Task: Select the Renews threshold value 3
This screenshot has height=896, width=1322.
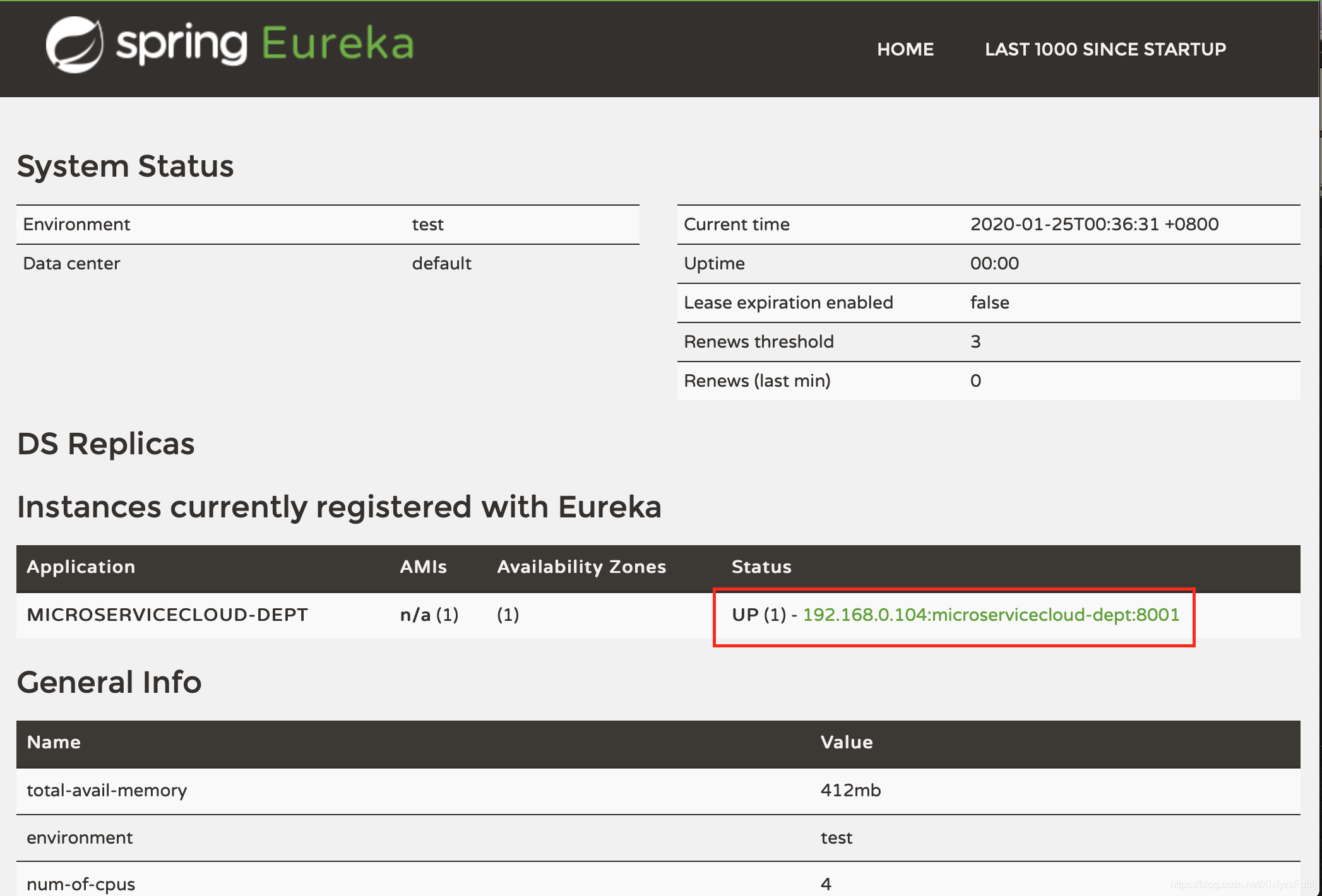Action: coord(975,342)
